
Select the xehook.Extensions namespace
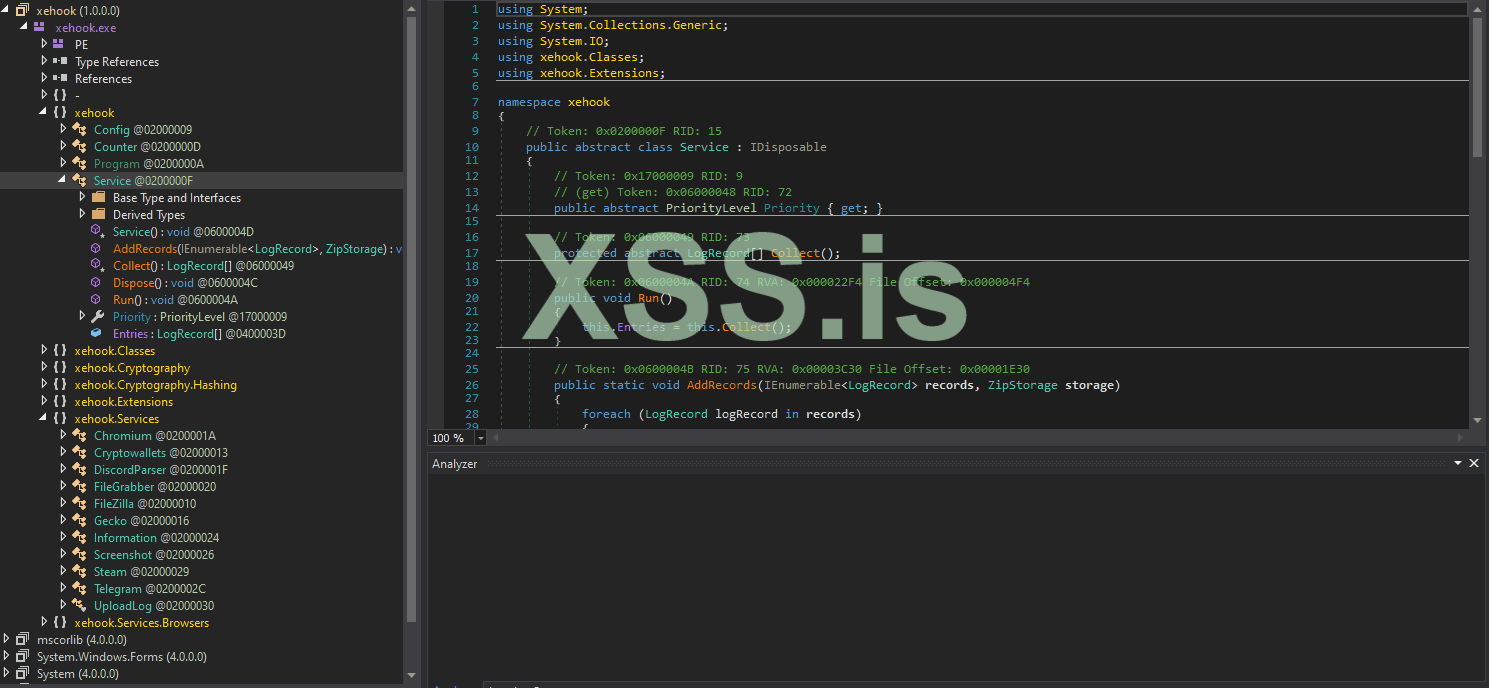tap(125, 402)
